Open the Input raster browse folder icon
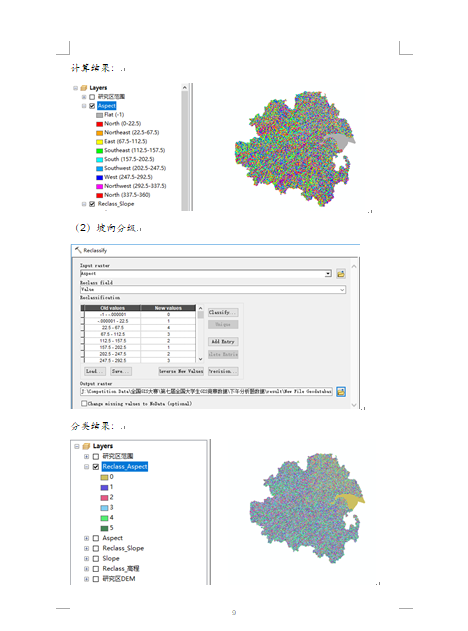 tap(340, 274)
